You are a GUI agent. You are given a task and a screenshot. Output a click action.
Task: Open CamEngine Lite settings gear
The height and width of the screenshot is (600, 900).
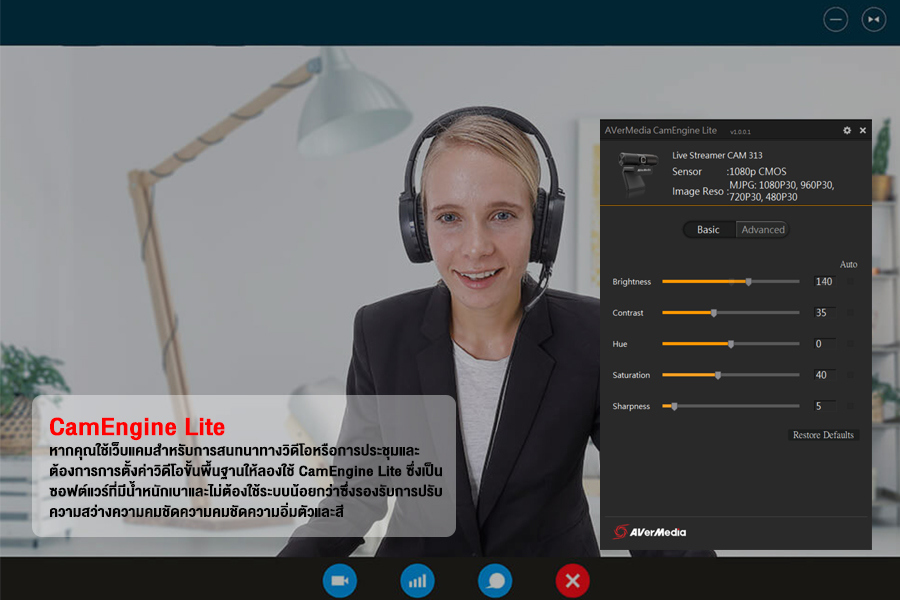point(847,130)
